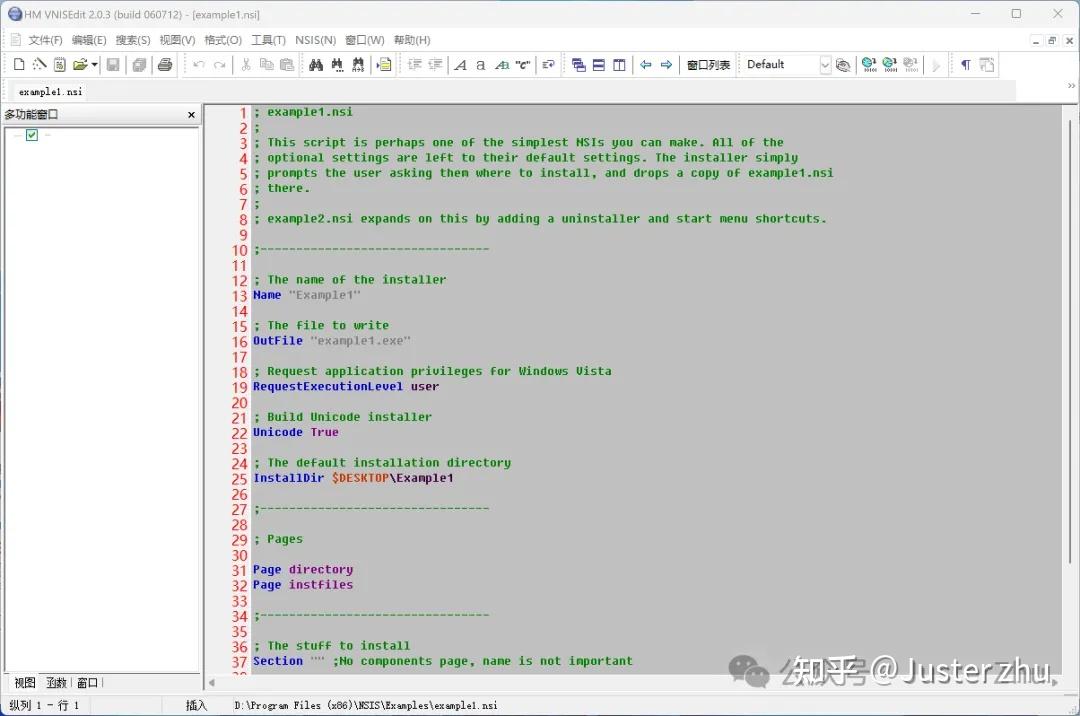This screenshot has width=1080, height=716.
Task: Select the example1.nsi document tab
Action: click(50, 92)
